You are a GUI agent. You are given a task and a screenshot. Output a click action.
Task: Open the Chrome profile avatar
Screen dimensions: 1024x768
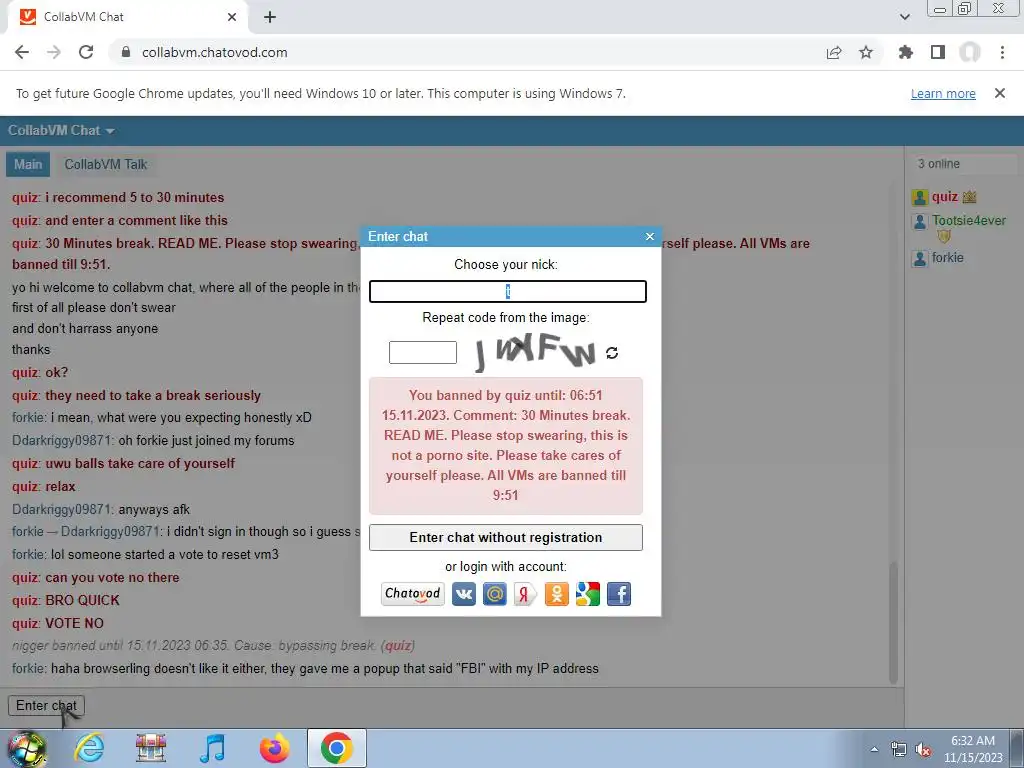tap(970, 52)
